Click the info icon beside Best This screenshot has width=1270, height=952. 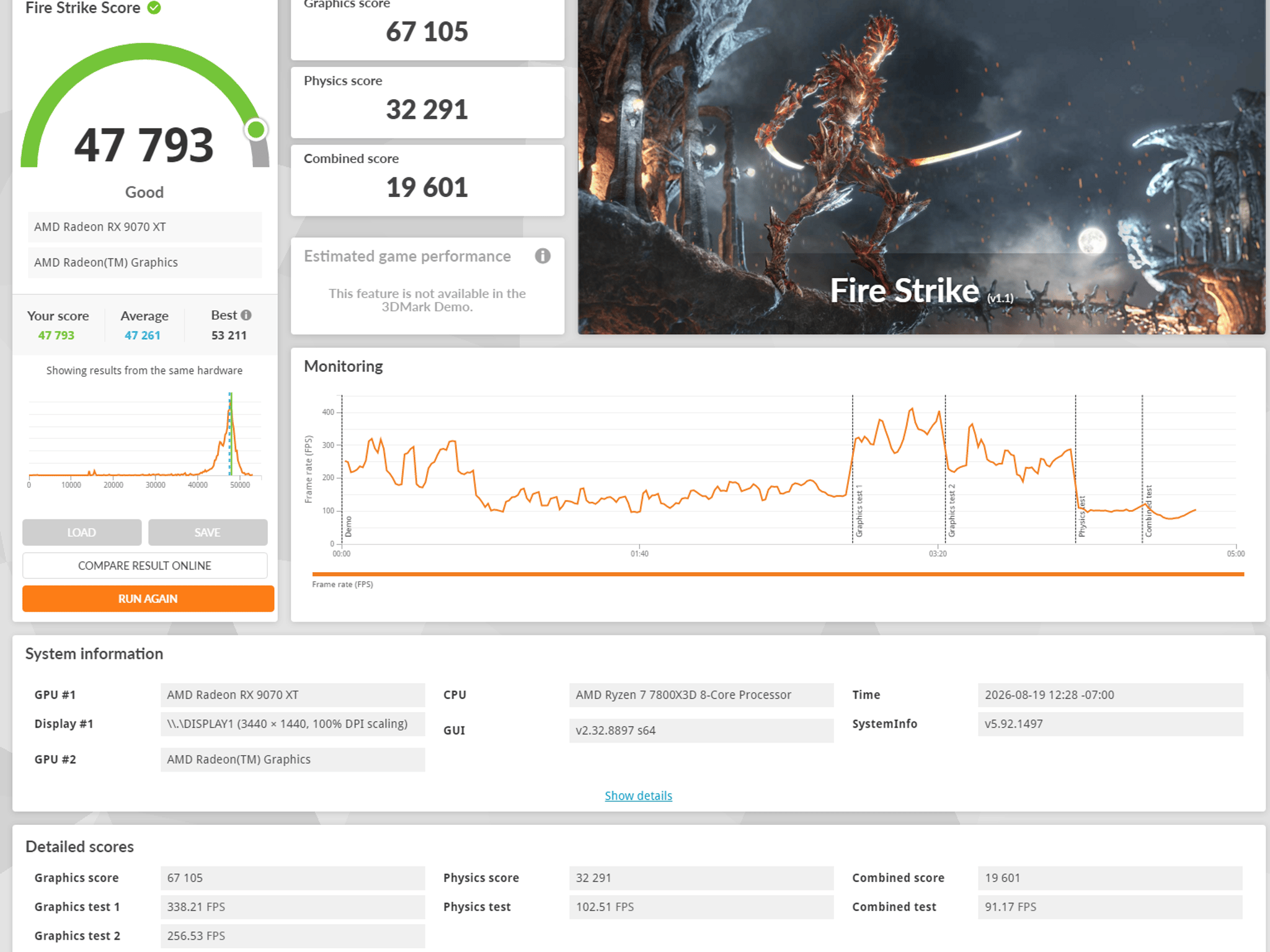[246, 315]
